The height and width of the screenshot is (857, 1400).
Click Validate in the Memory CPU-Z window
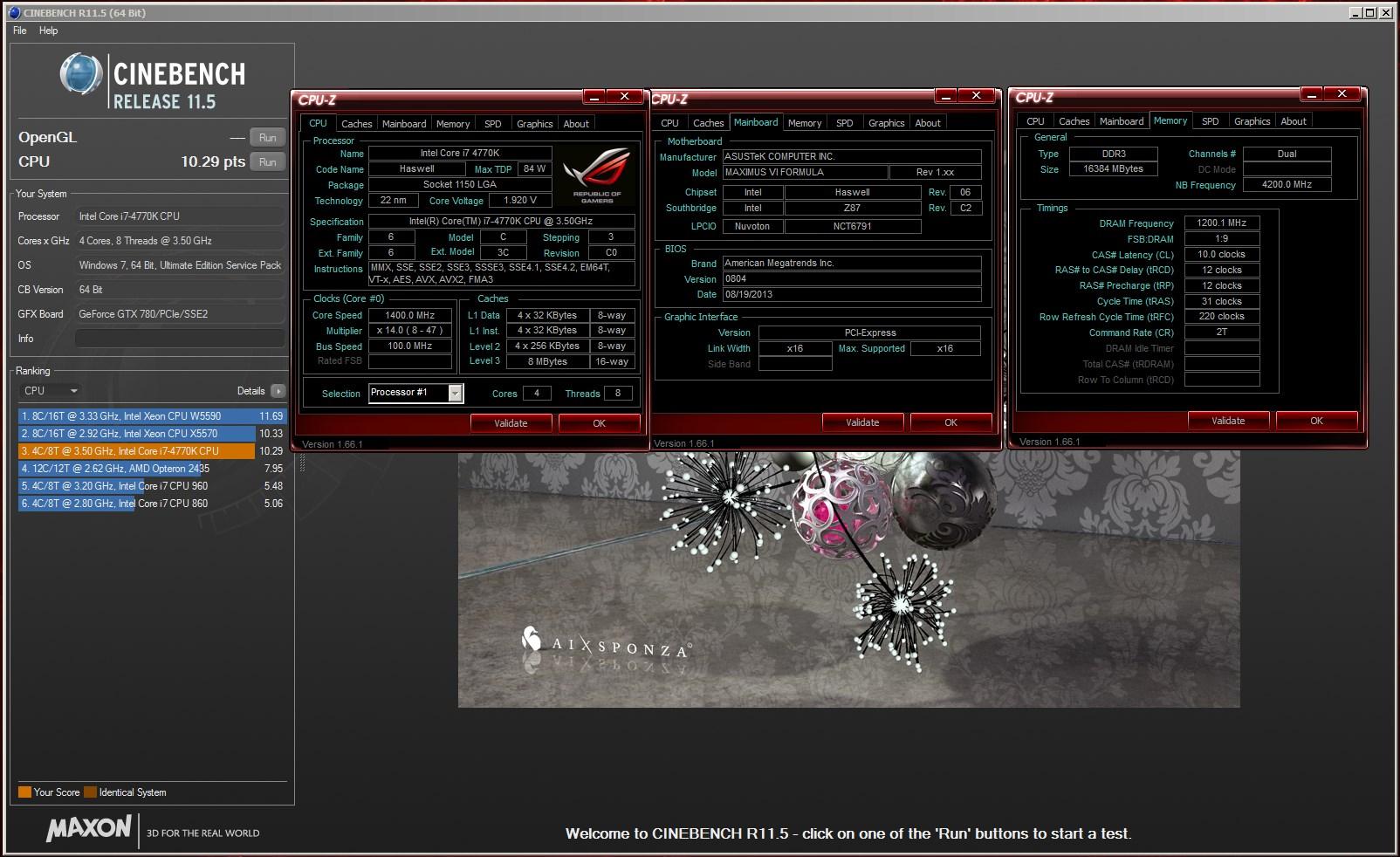tap(1228, 421)
